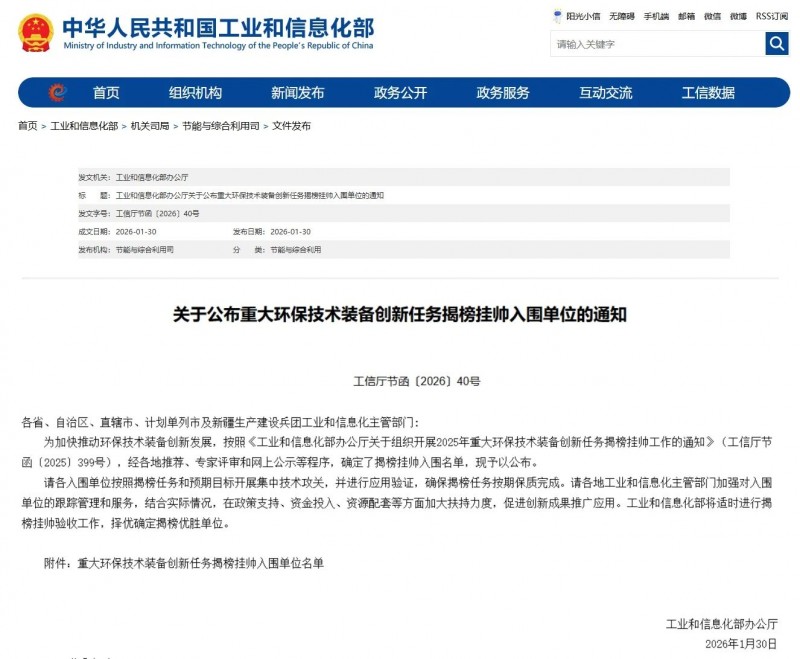Click the 阳光小信 robot mascot icon

[558, 16]
